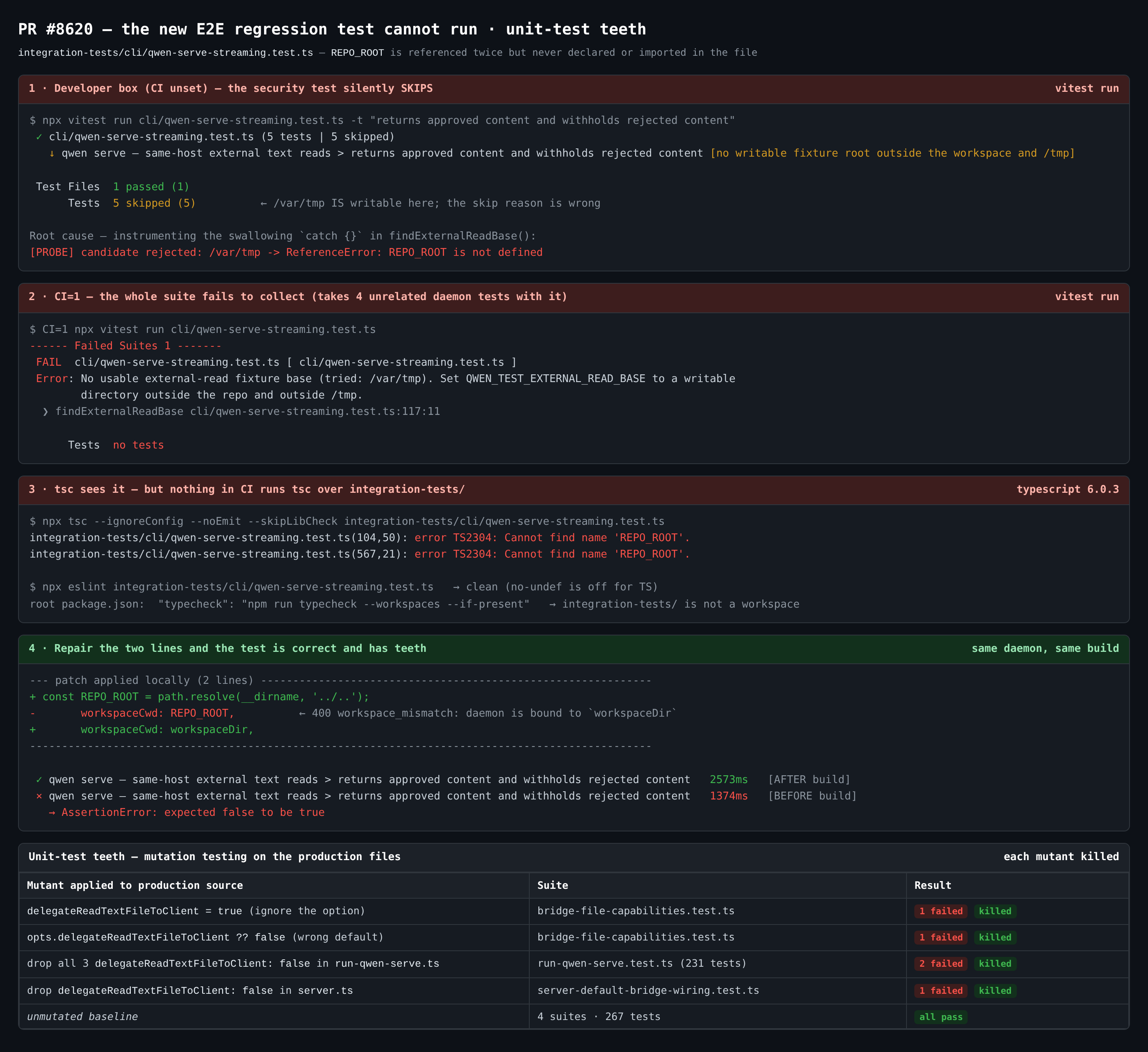This screenshot has height=1052, width=1148.
Task: Click stack frame 'findExternalReadBase cli/qwen-serve-streaming.test.ts:117:11'
Action: coord(248,412)
